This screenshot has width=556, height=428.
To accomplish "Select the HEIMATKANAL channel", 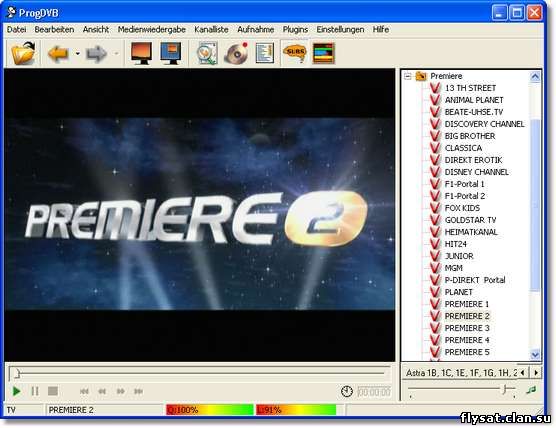I will (x=471, y=232).
